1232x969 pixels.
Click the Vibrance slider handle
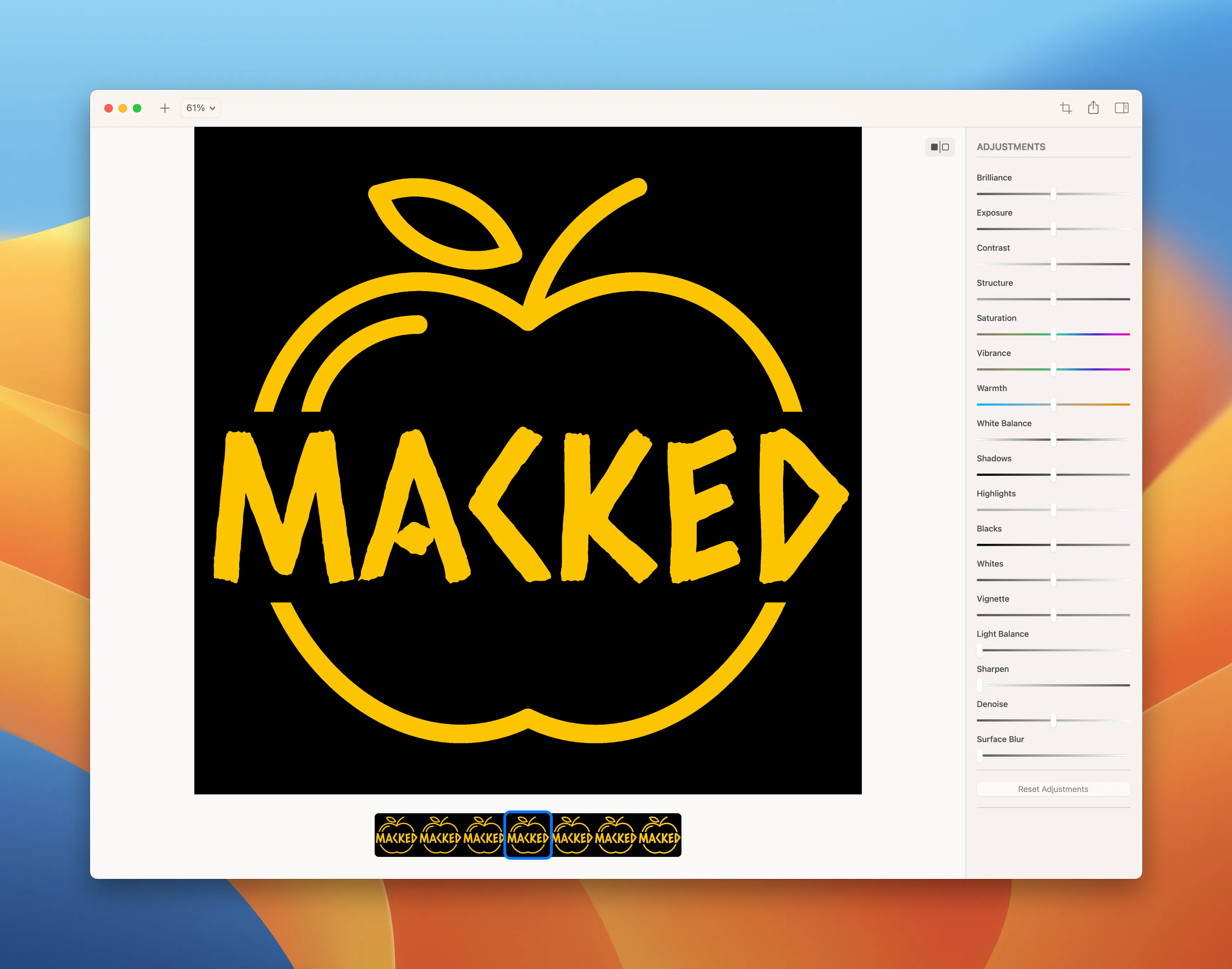coord(1053,369)
